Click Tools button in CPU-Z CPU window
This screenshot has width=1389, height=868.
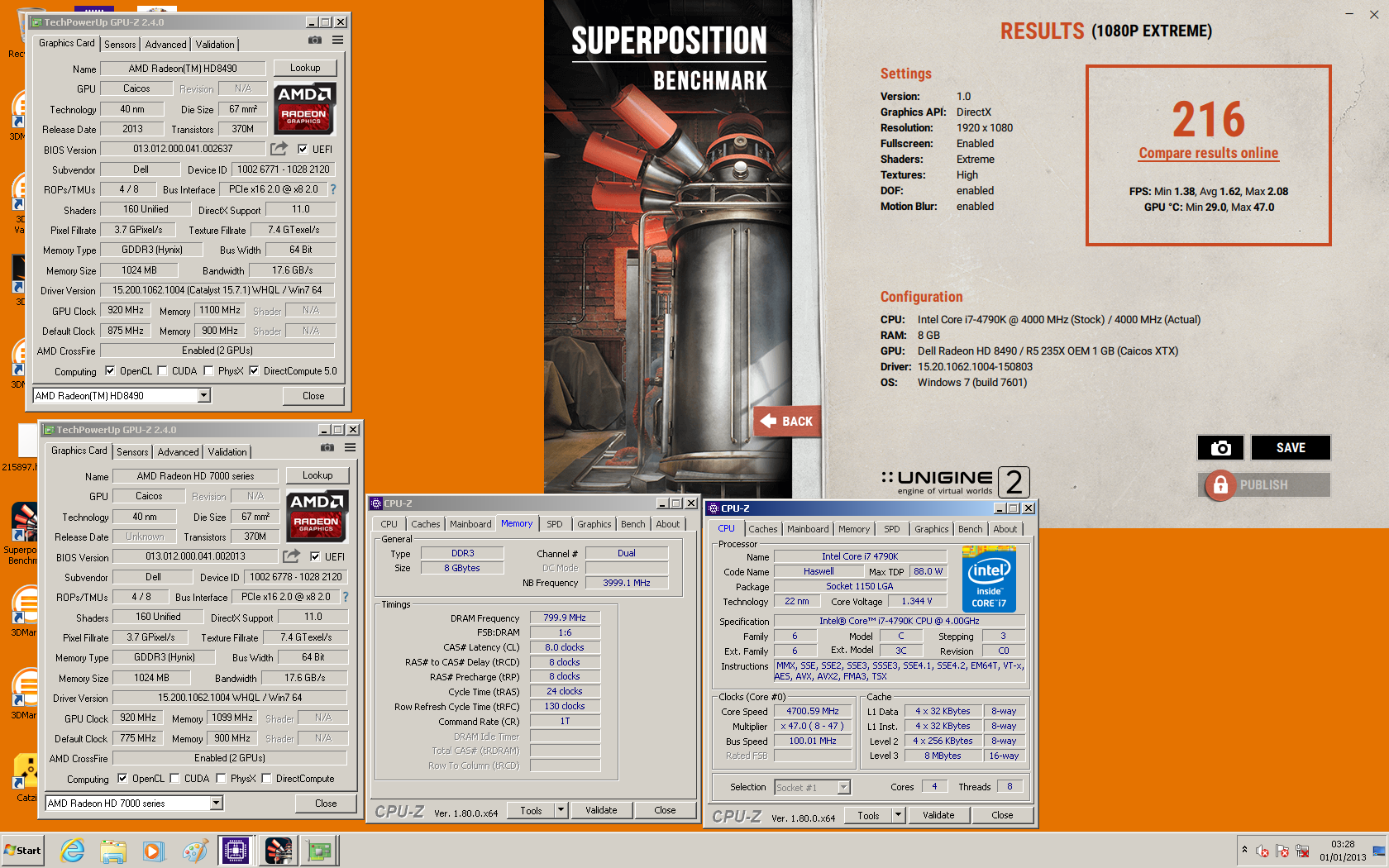(868, 815)
